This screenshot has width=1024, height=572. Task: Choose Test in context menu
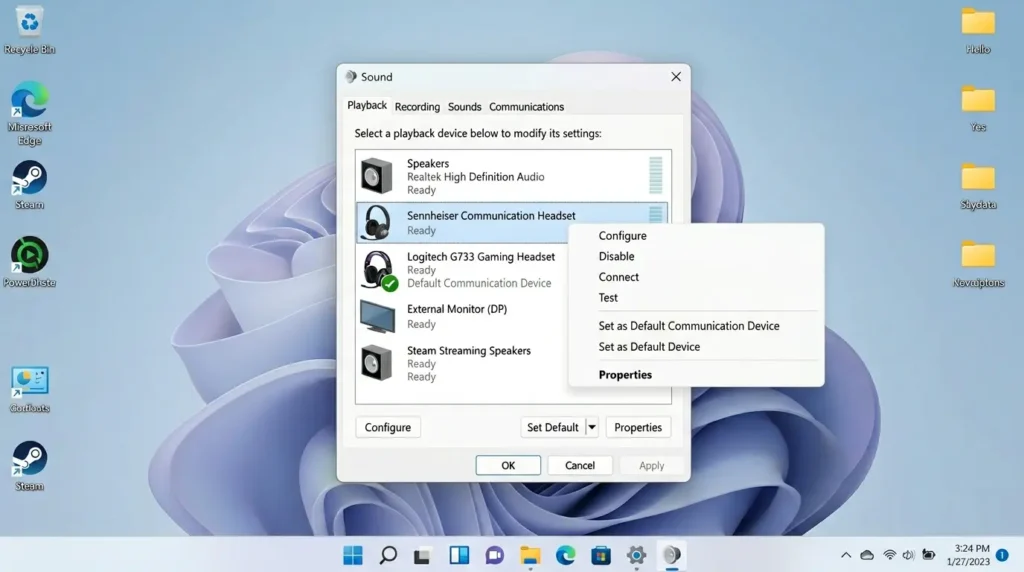pyautogui.click(x=608, y=297)
